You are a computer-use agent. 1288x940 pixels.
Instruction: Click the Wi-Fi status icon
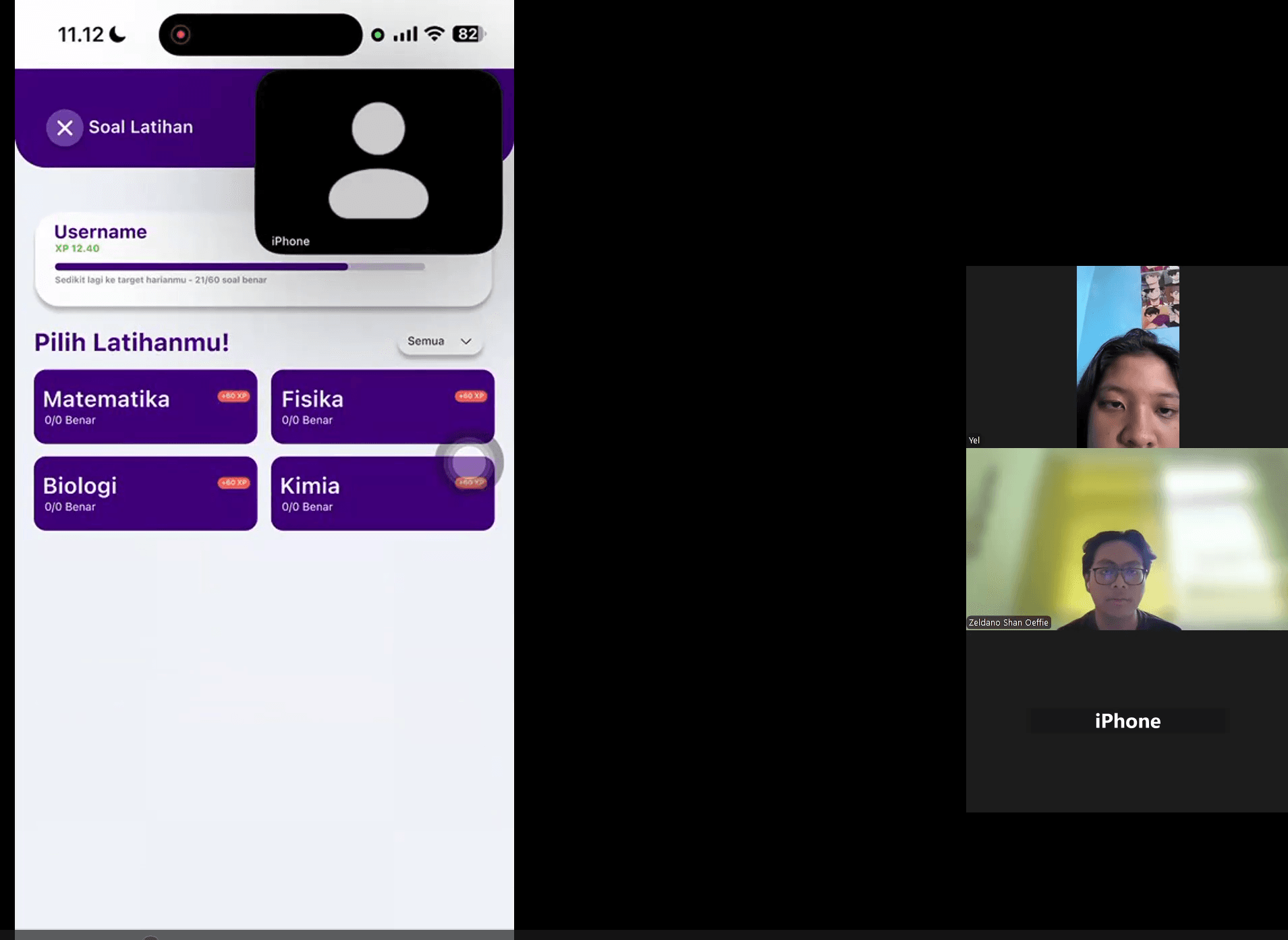[435, 34]
